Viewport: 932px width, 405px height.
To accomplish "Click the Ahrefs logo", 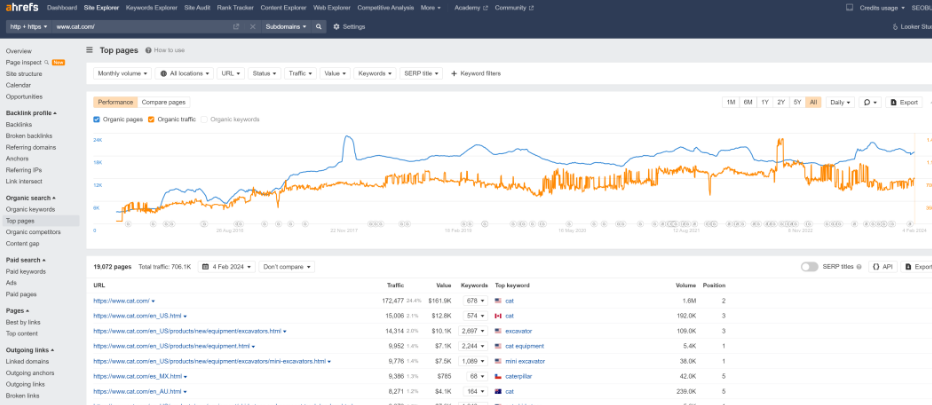I will click(x=21, y=7).
